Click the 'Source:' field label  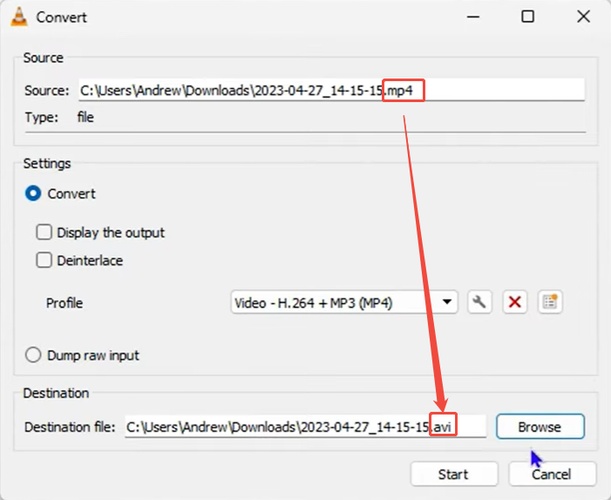(47, 90)
